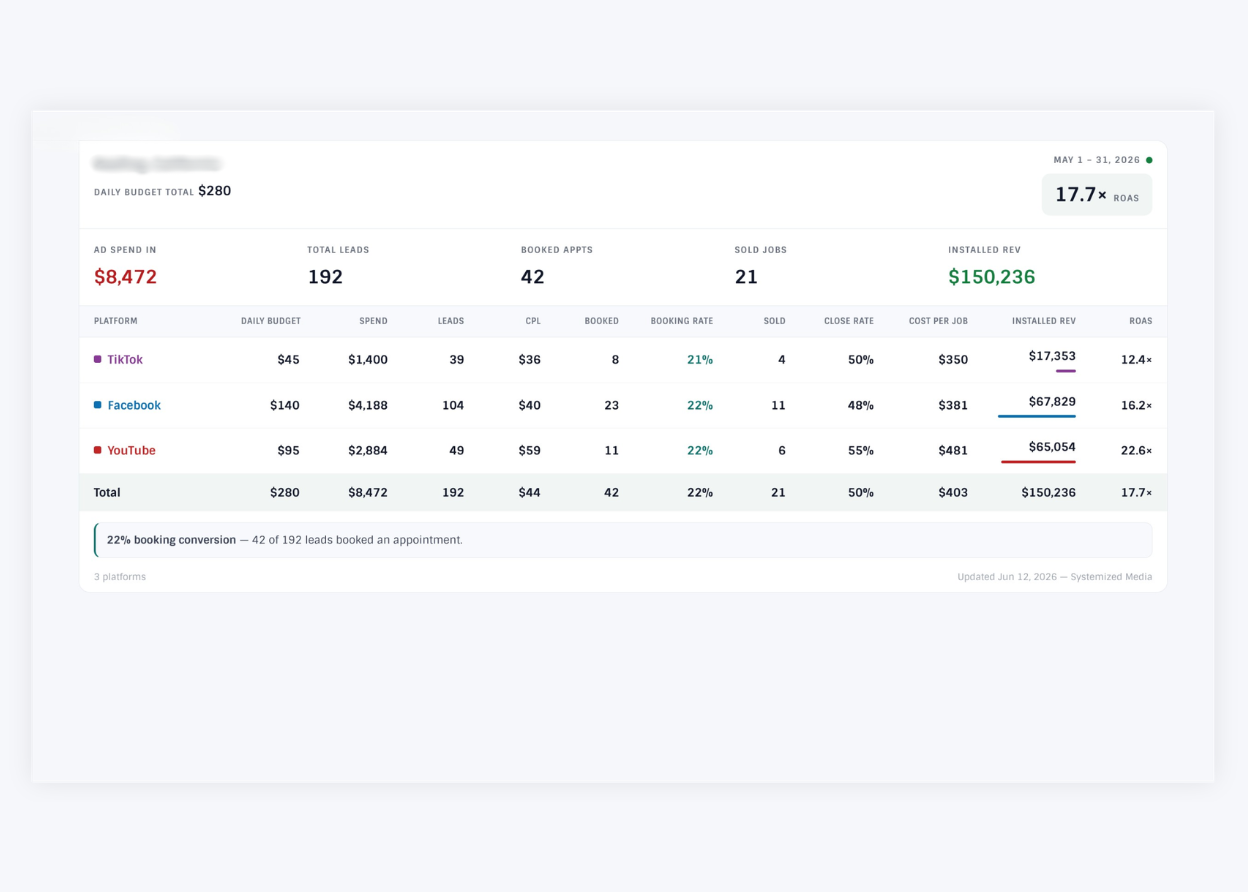1248x892 pixels.
Task: Click Facebook's $40 CPL cell
Action: coord(530,405)
